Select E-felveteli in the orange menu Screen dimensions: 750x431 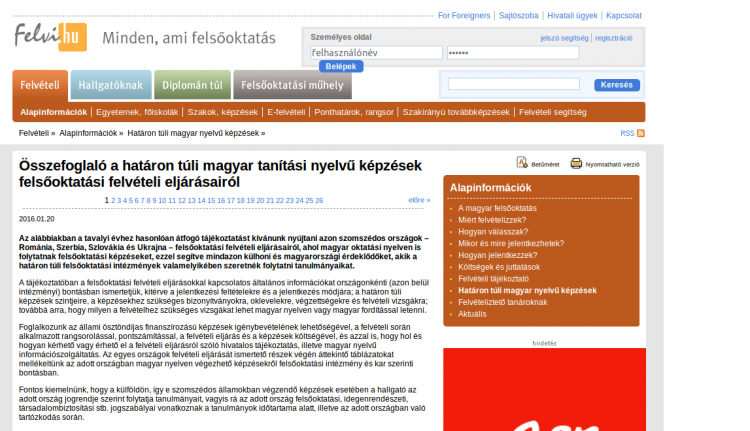point(286,112)
